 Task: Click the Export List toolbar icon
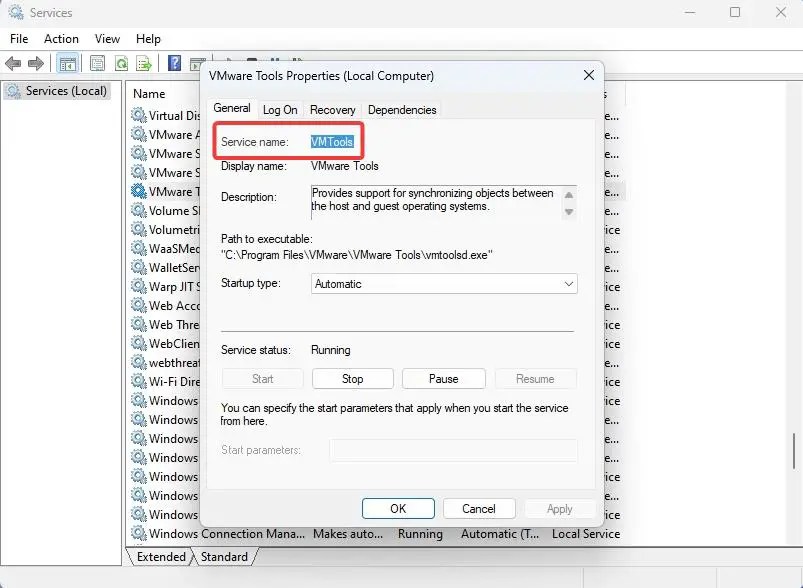[144, 64]
